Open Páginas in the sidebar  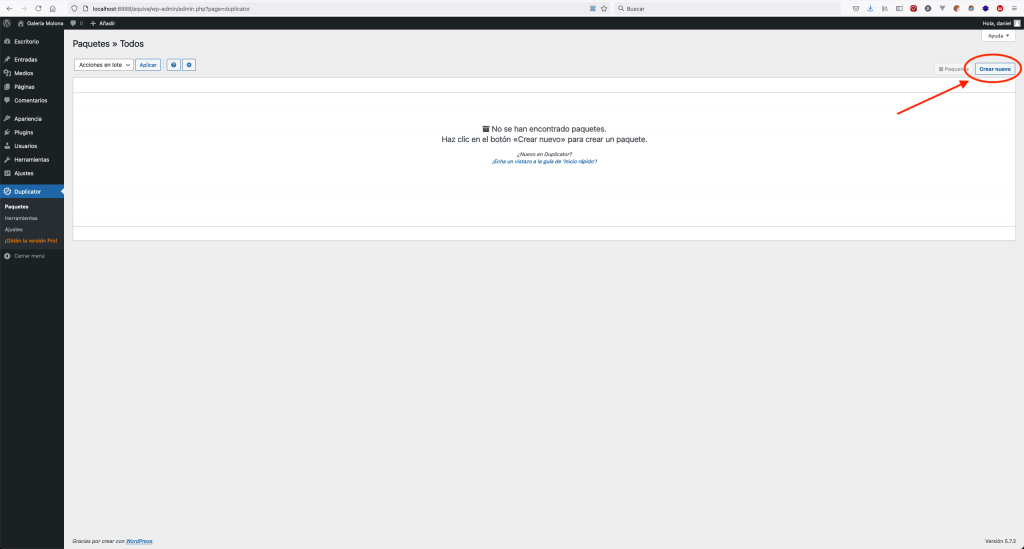pyautogui.click(x=32, y=87)
